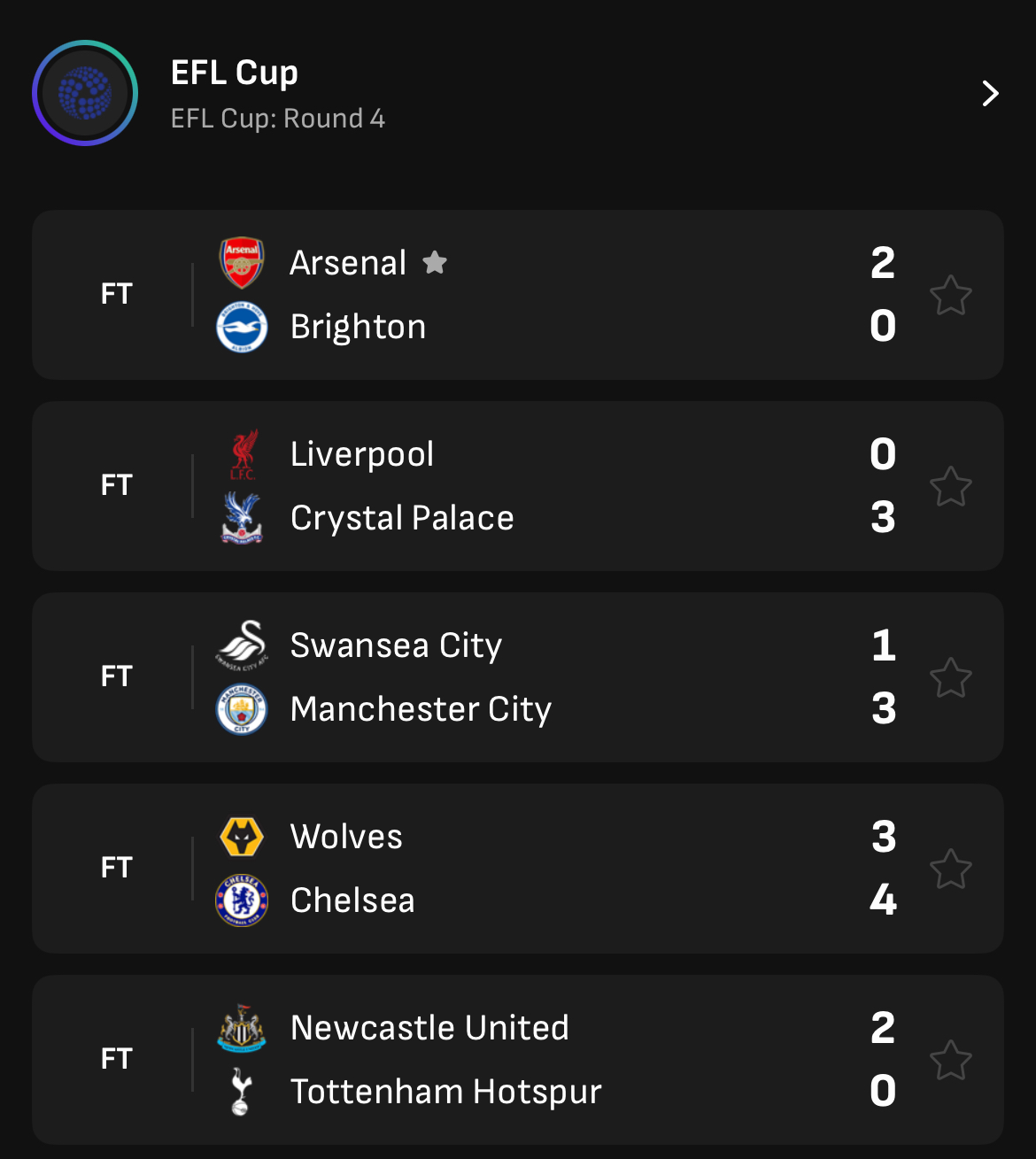Toggle favorite on Swansea vs Manchester City
This screenshot has height=1159, width=1036.
coord(951,677)
